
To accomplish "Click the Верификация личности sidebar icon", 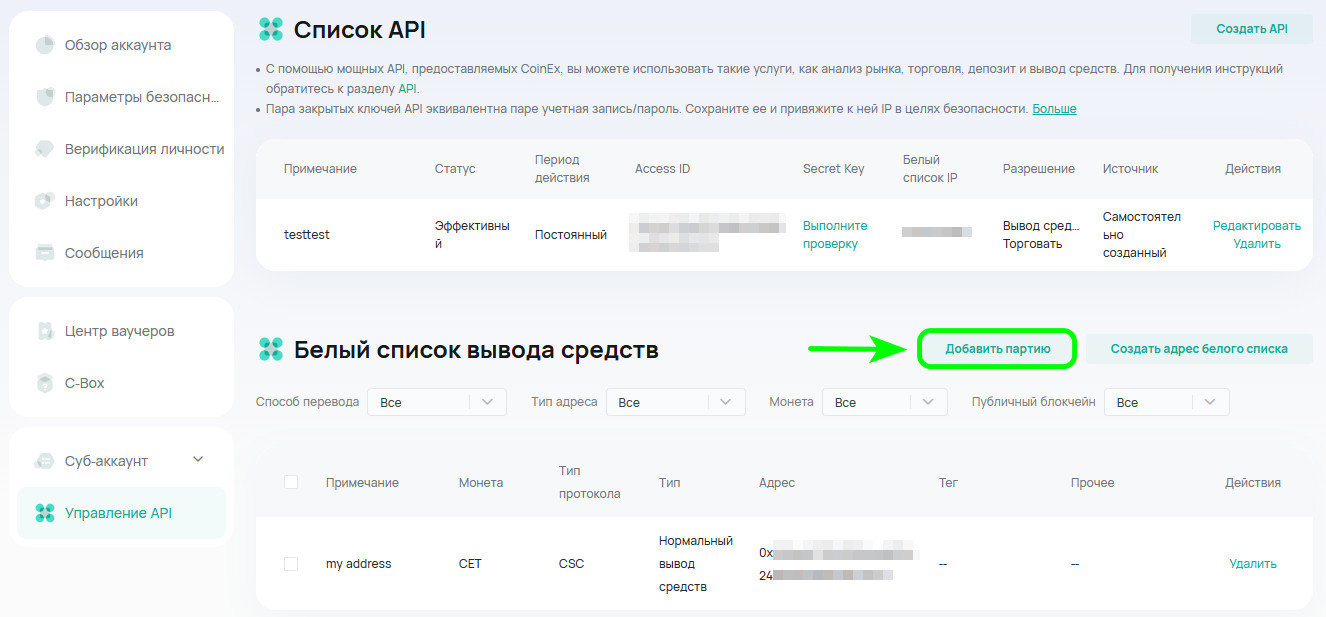I will coord(44,149).
